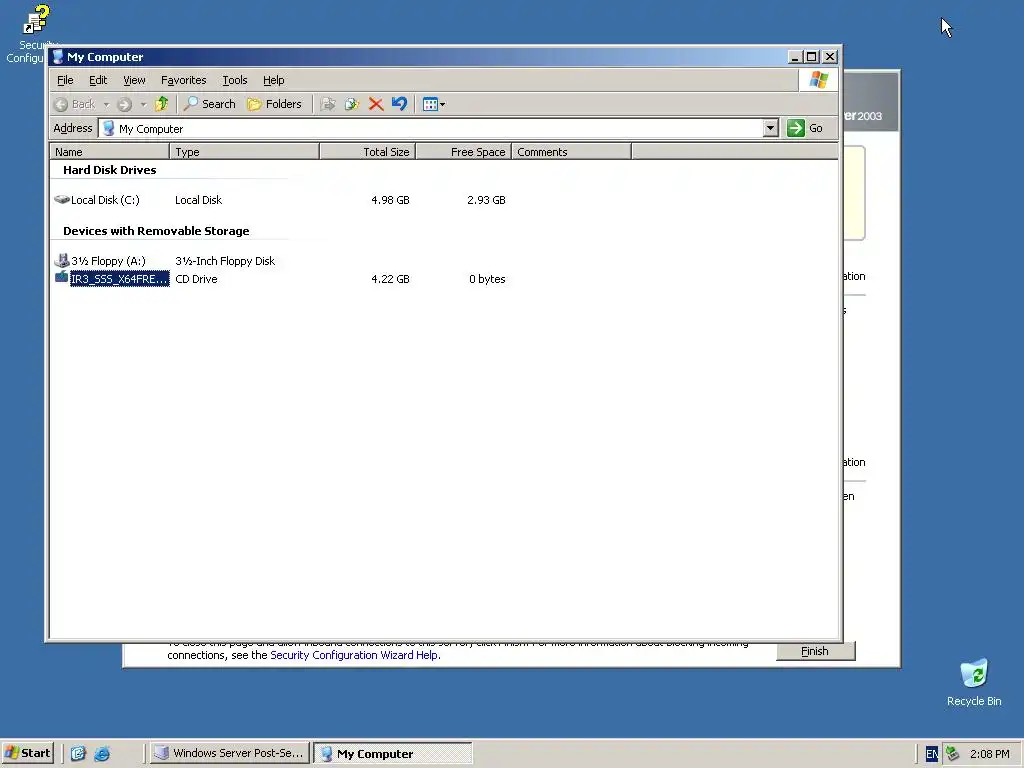
Task: Minimize the My Computer window
Action: click(x=795, y=57)
